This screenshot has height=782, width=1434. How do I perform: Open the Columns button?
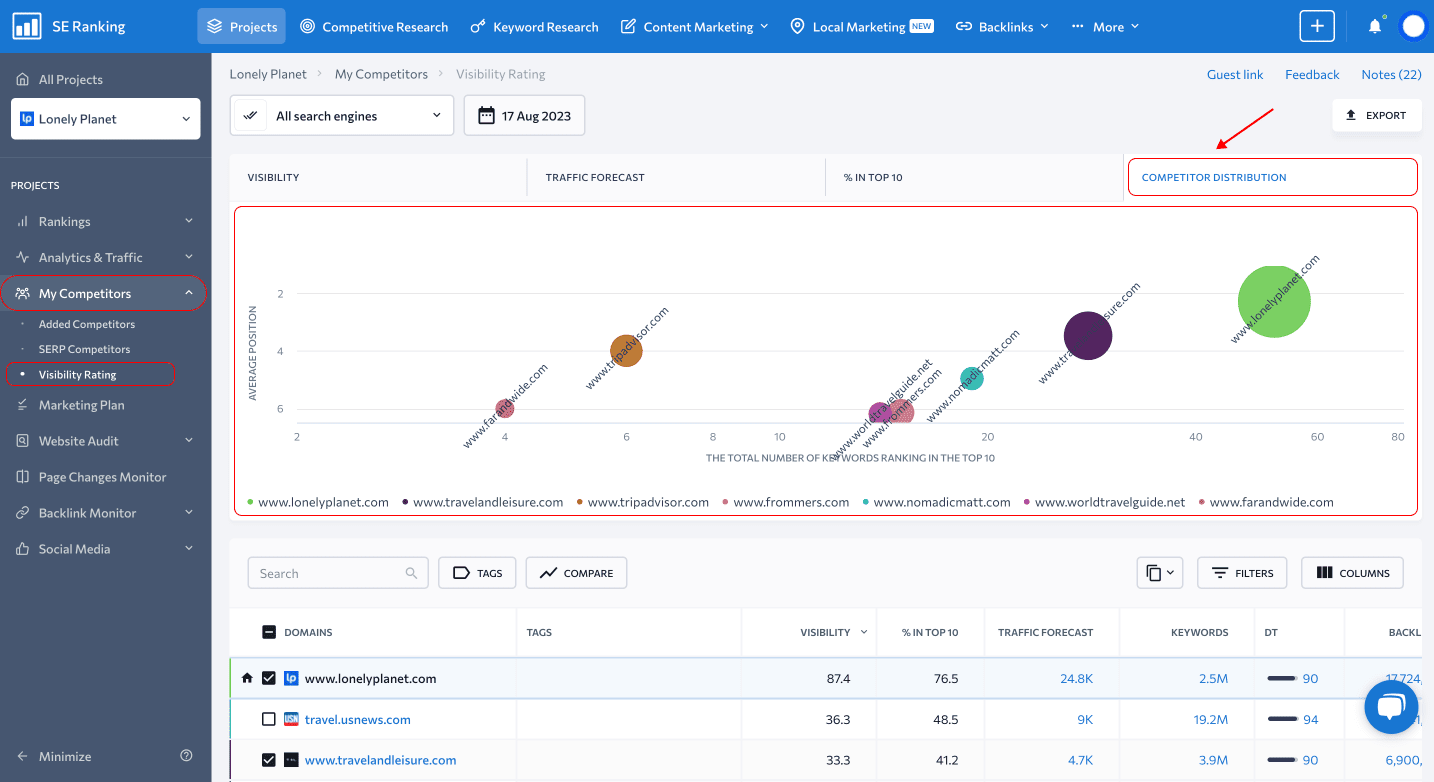coord(1352,573)
